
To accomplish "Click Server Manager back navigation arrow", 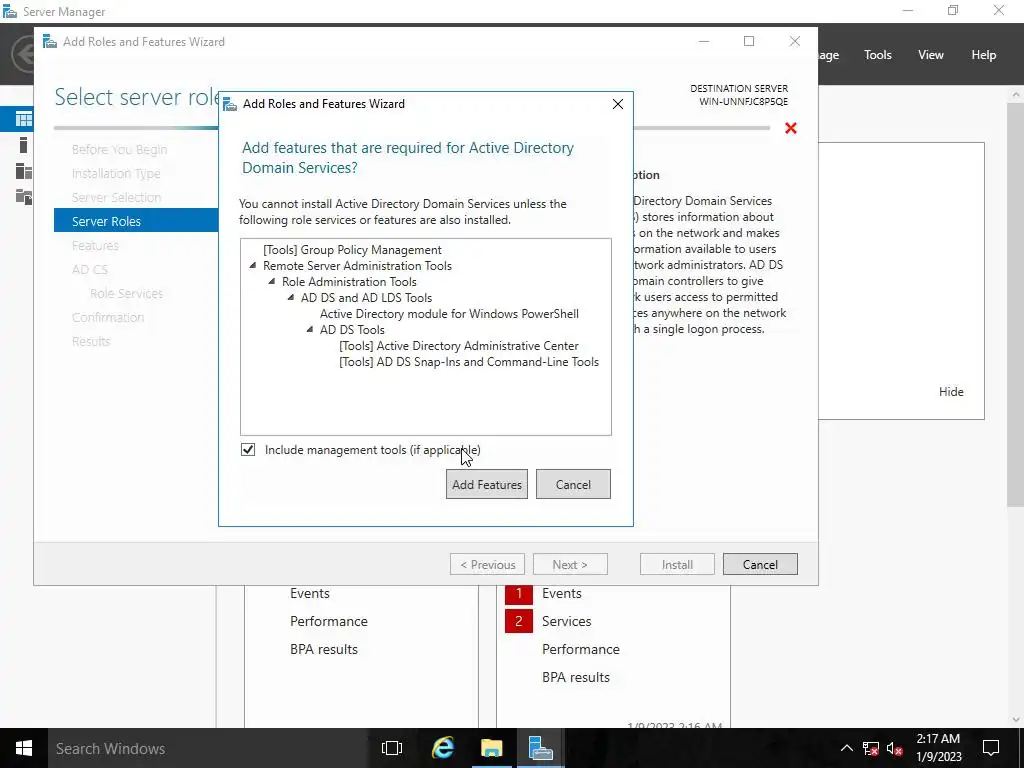I will coord(24,54).
